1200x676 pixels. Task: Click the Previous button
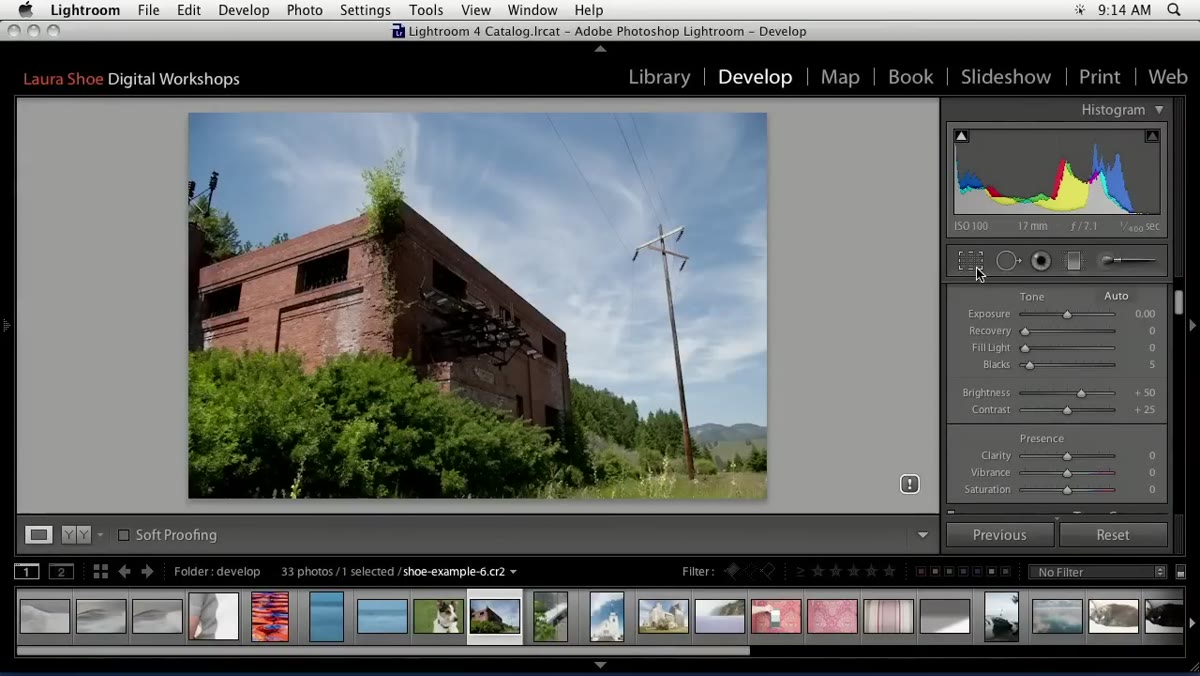pos(1000,535)
